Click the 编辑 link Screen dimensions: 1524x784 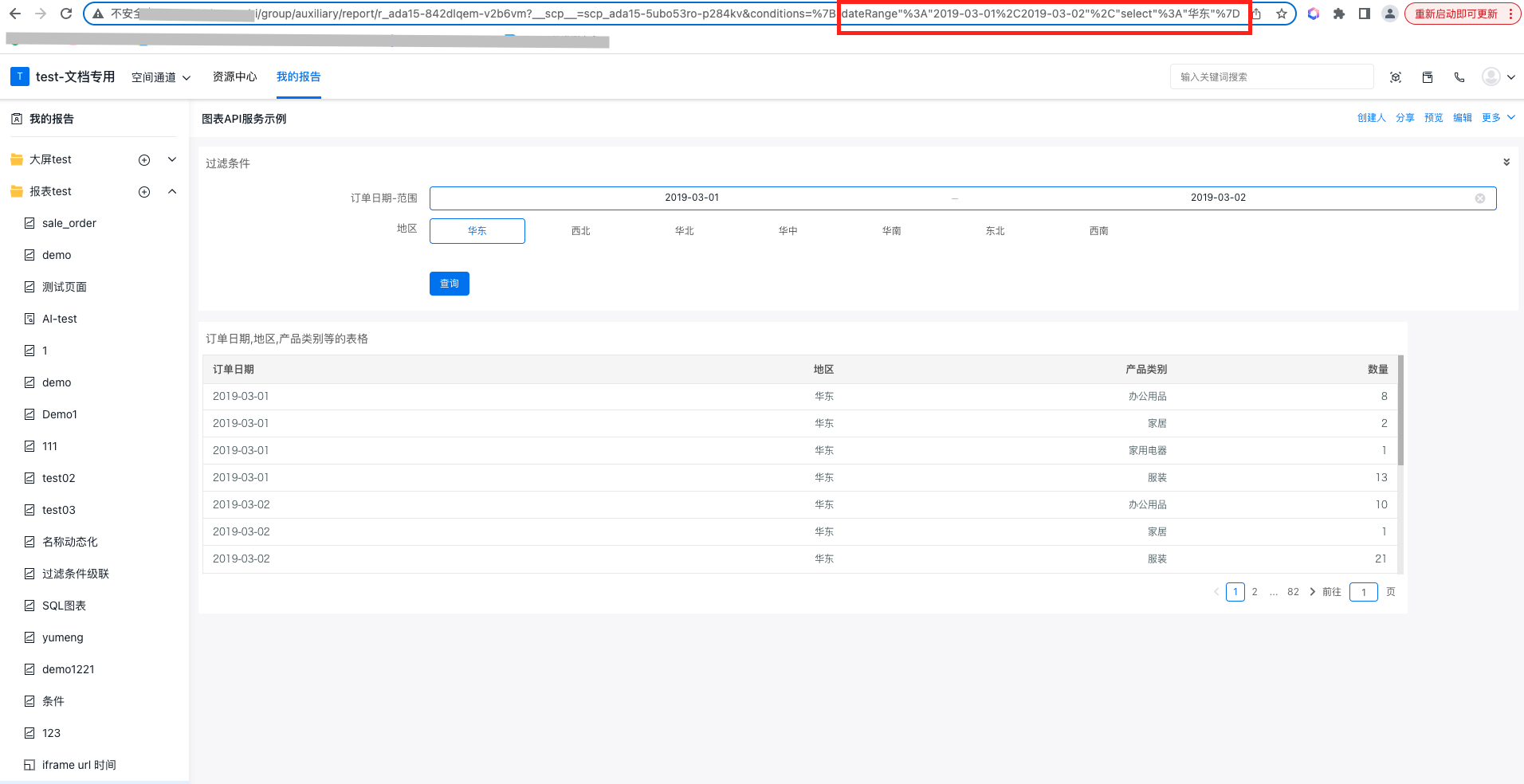1463,118
